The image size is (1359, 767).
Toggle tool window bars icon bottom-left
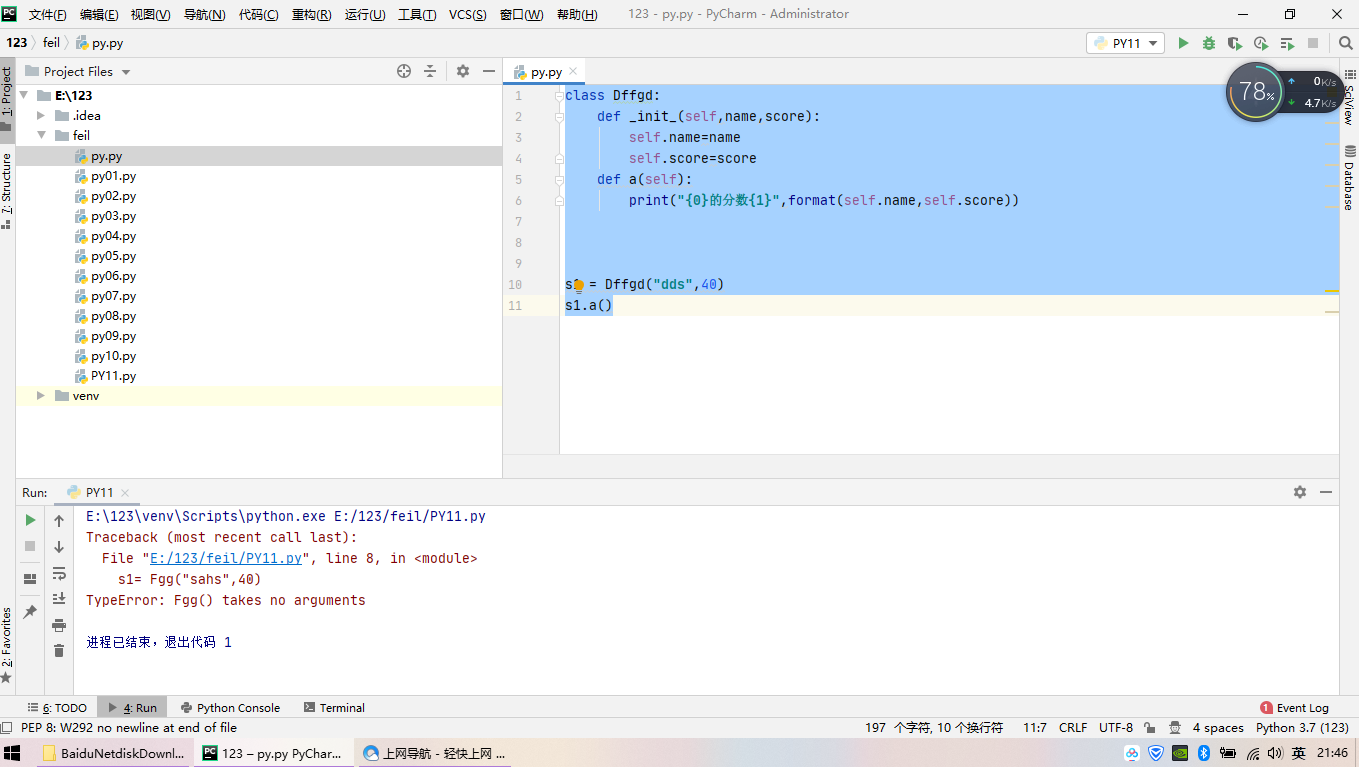coord(7,728)
